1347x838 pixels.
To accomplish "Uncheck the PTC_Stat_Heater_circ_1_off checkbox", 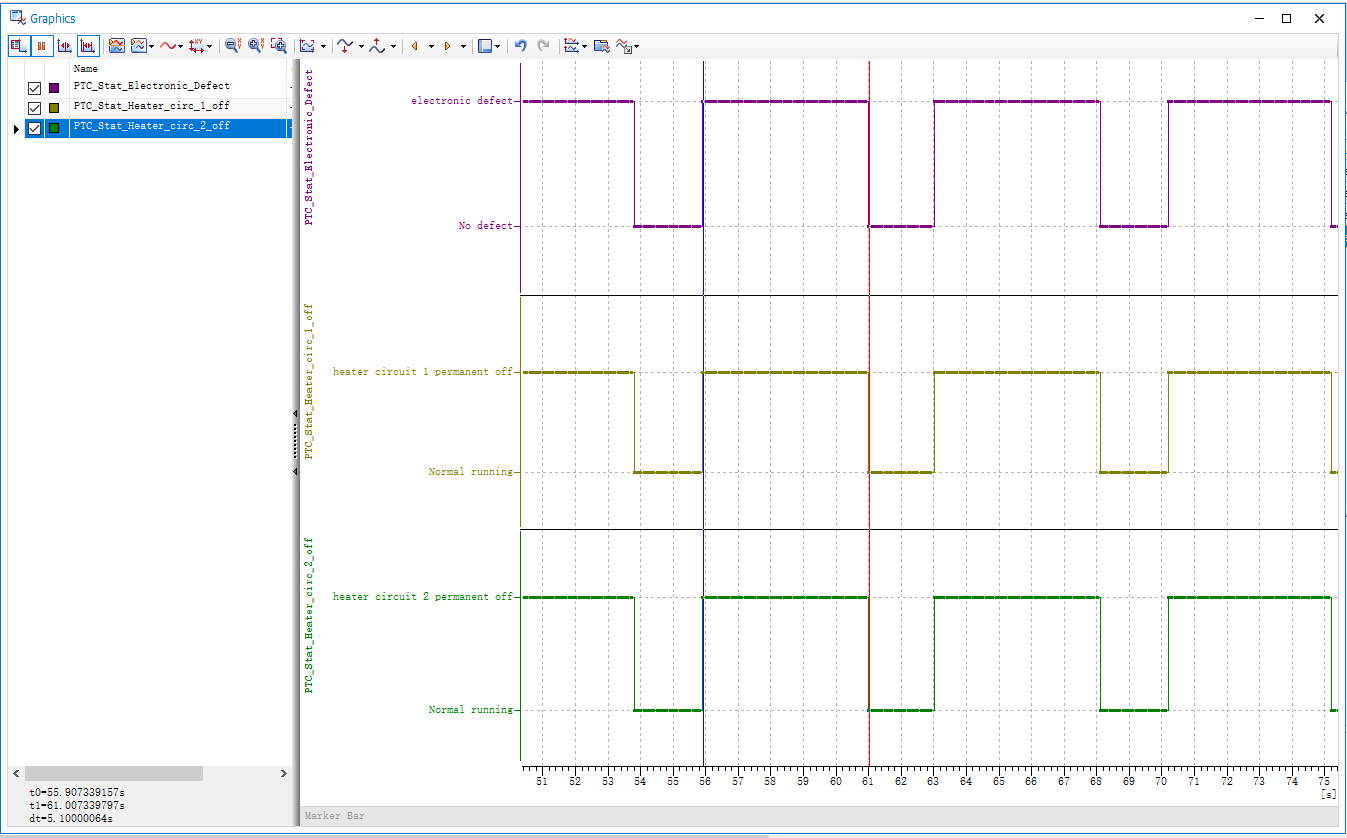I will click(x=34, y=108).
